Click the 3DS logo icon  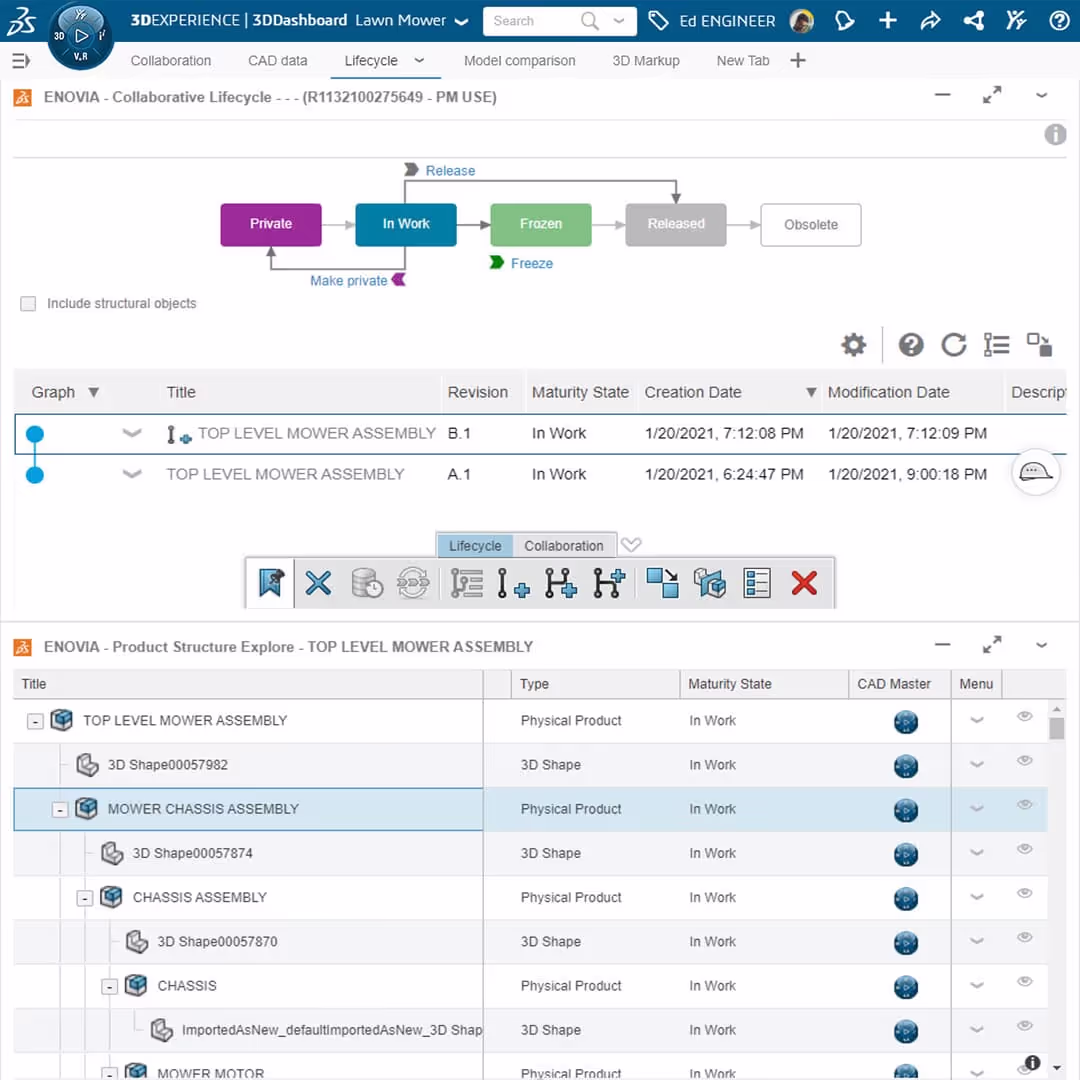coord(21,21)
